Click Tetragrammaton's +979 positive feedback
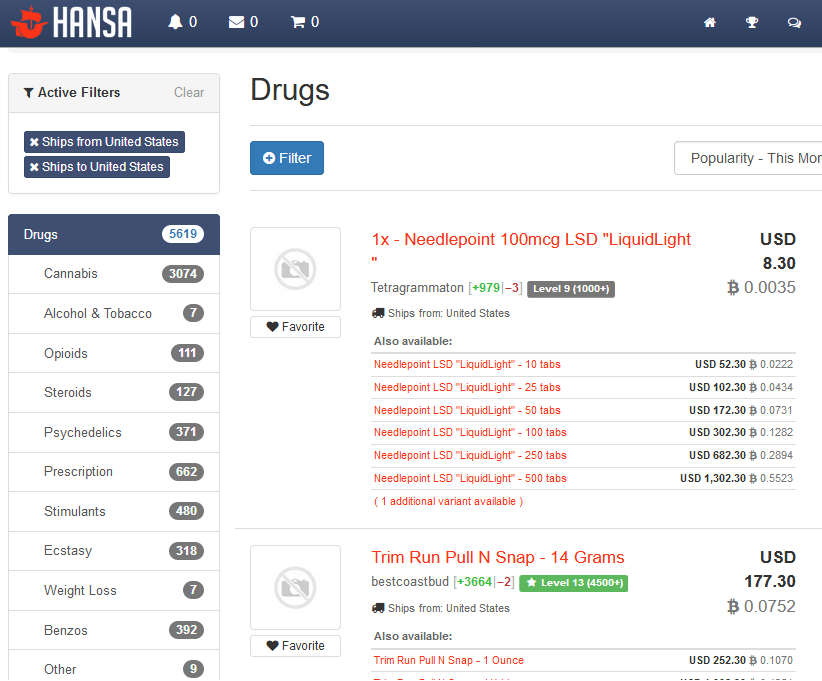The image size is (822, 681). coord(486,288)
